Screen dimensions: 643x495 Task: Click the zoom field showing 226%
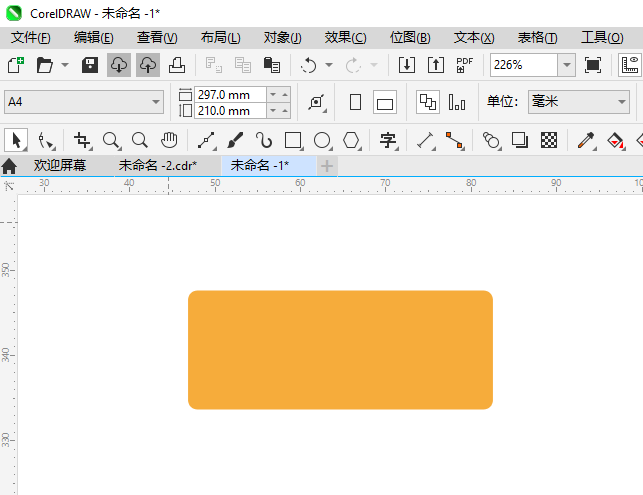point(524,65)
